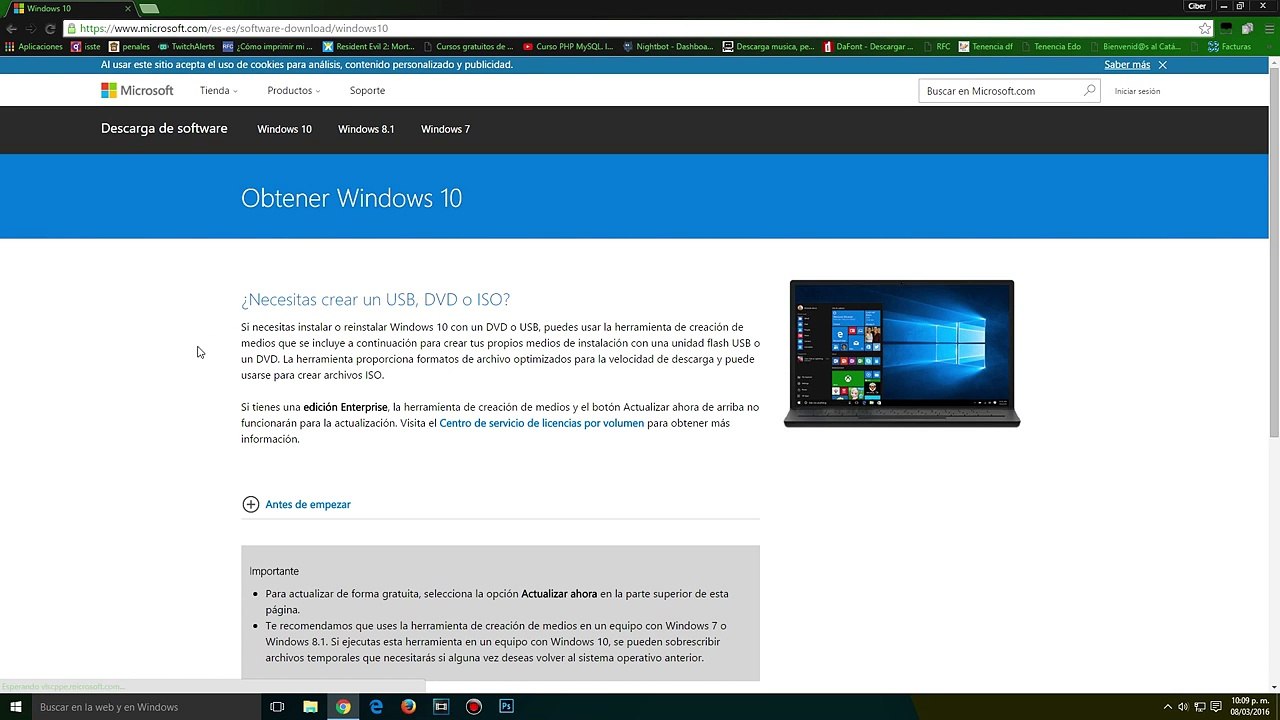Dismiss the cookie banner with the X
This screenshot has height=720, width=1280.
1162,65
